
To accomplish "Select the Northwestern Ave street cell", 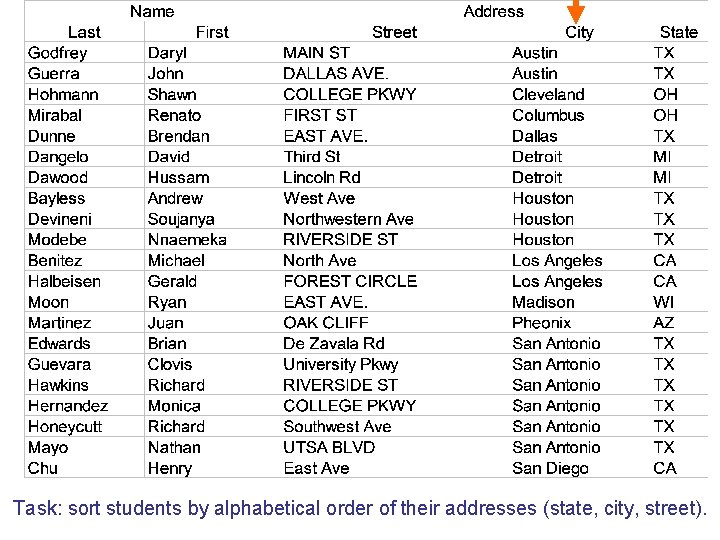I will click(348, 219).
